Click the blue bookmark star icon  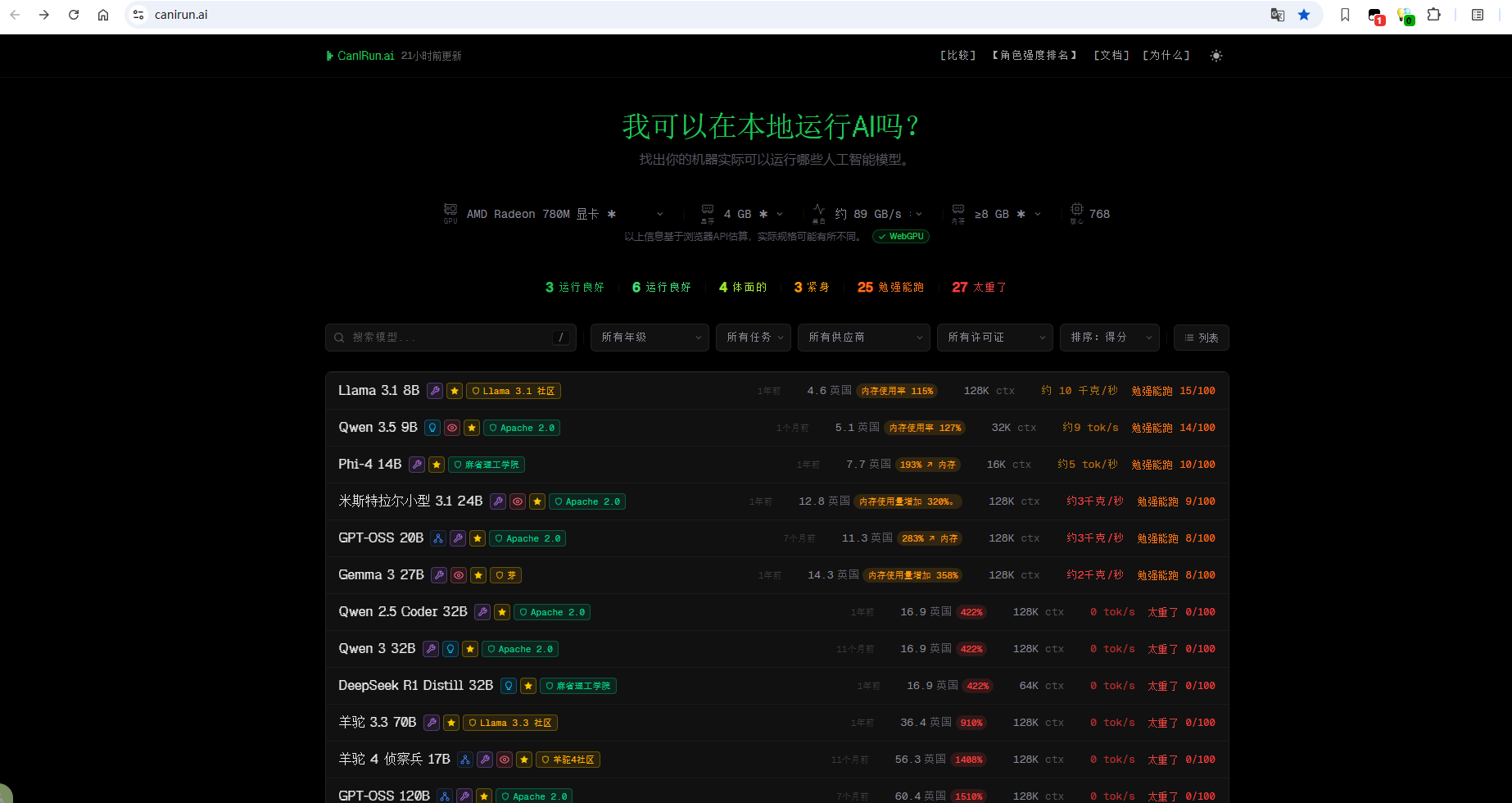pyautogui.click(x=1304, y=15)
